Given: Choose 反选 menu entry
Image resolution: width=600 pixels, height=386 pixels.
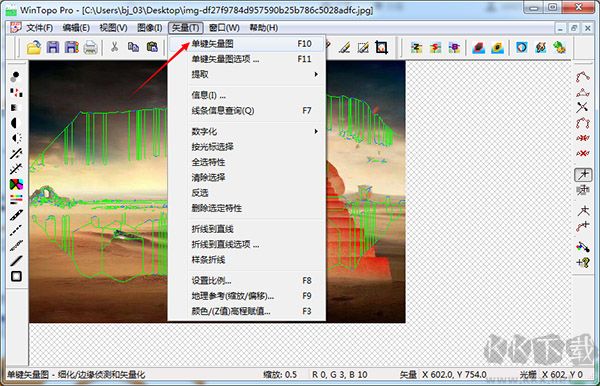Looking at the screenshot, I should 247,193.
